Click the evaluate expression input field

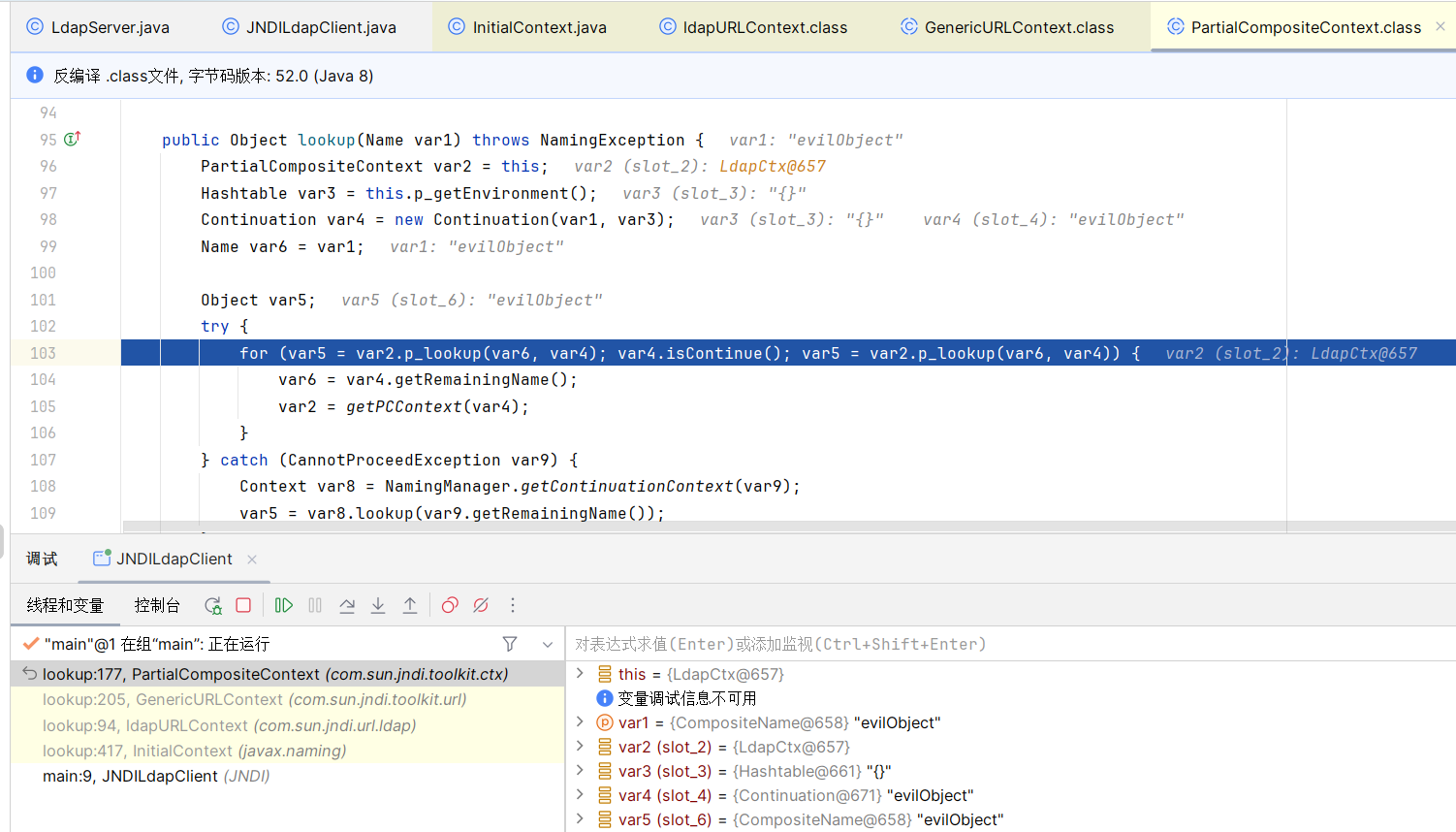tap(1008, 644)
